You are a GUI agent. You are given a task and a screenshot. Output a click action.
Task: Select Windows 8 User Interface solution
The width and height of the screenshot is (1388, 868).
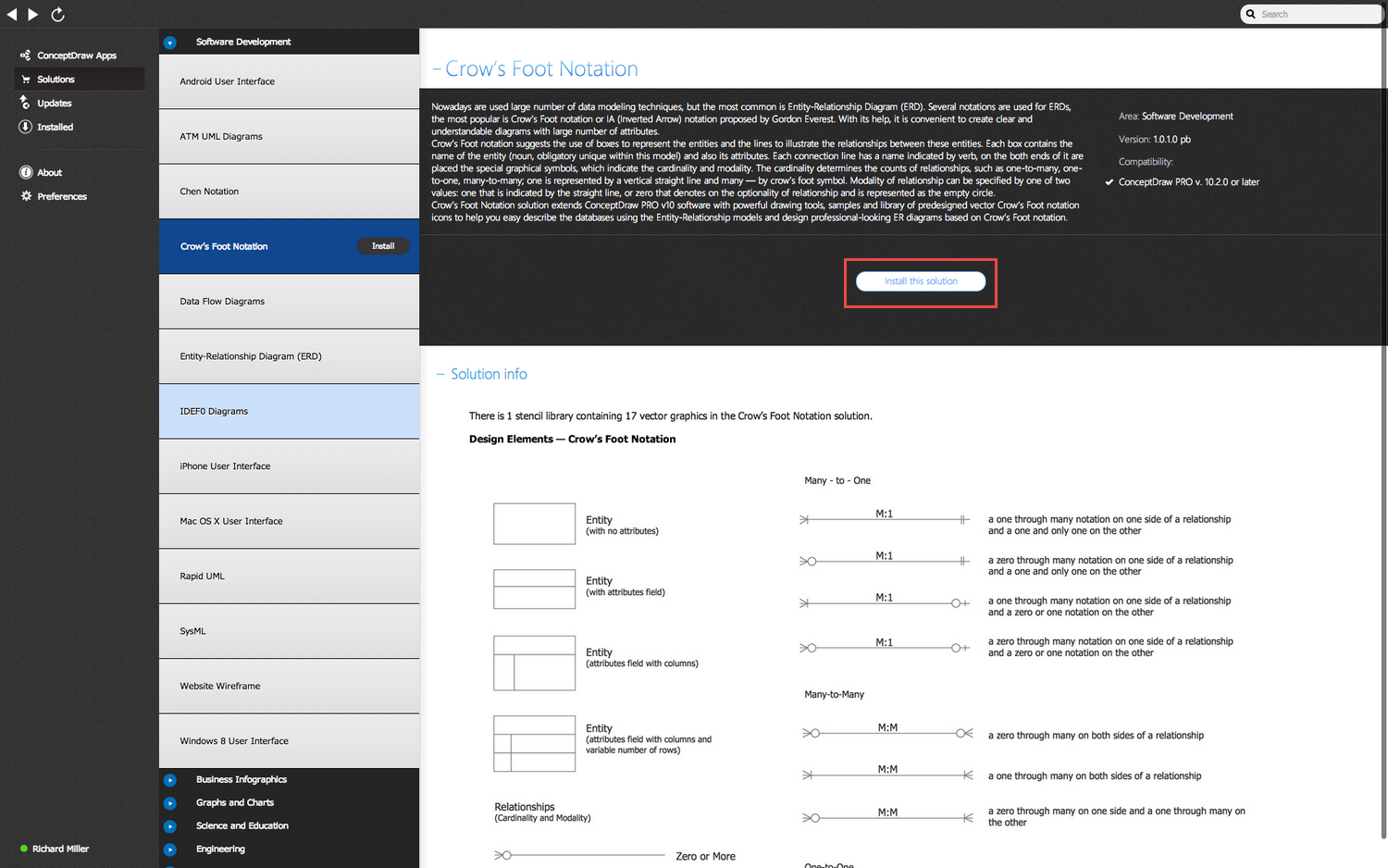pyautogui.click(x=289, y=741)
